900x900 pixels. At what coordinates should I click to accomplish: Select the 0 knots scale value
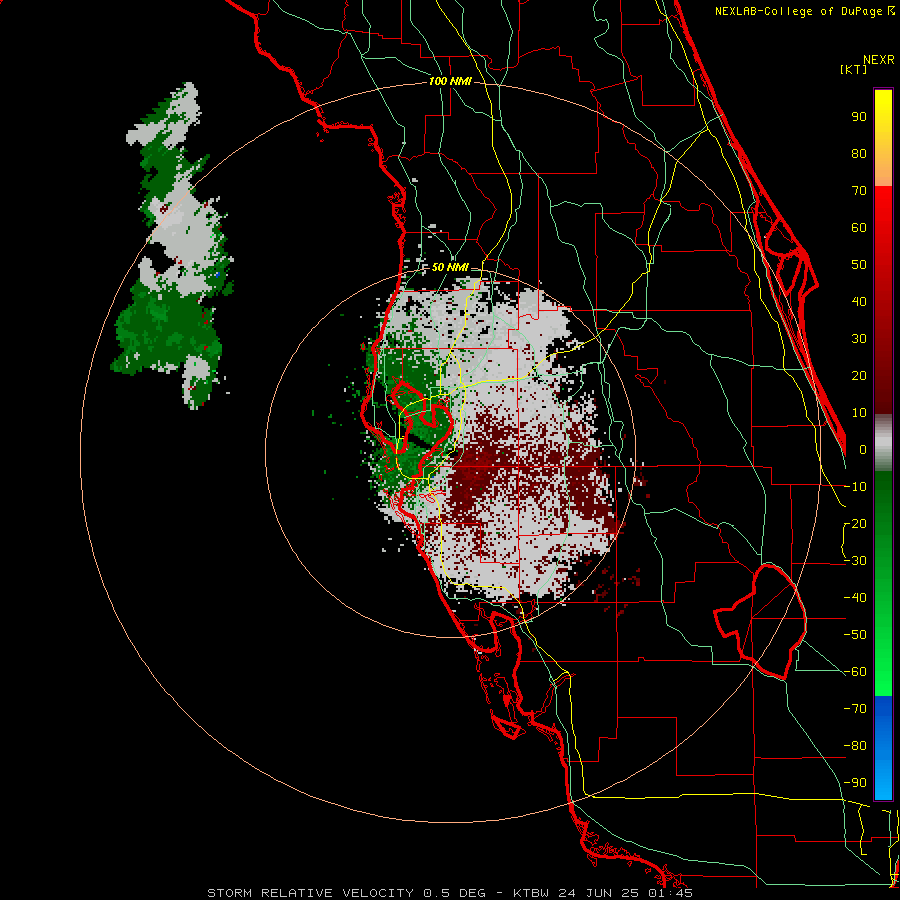[863, 450]
